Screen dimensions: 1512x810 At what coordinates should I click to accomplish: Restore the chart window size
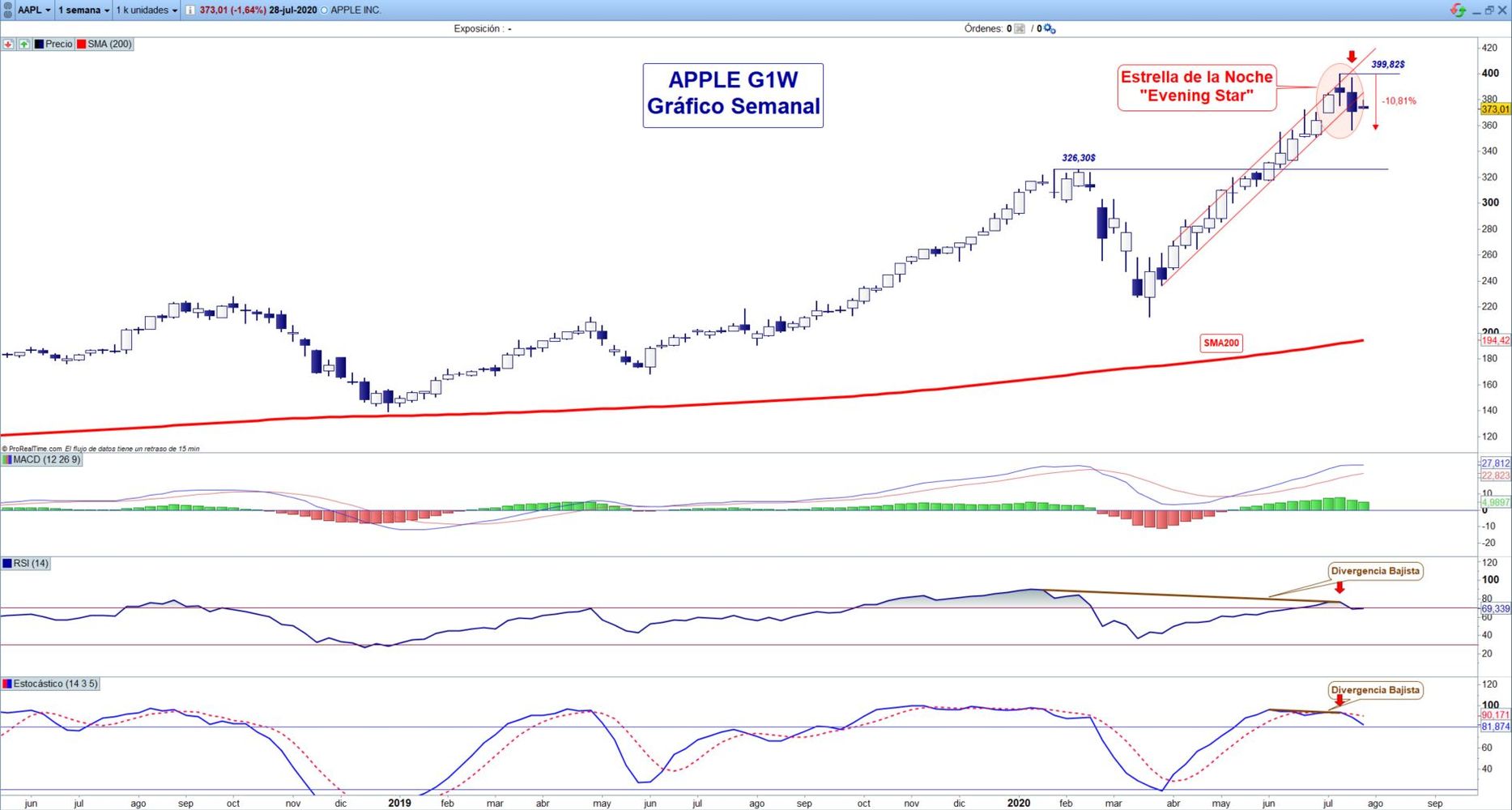tap(1489, 11)
